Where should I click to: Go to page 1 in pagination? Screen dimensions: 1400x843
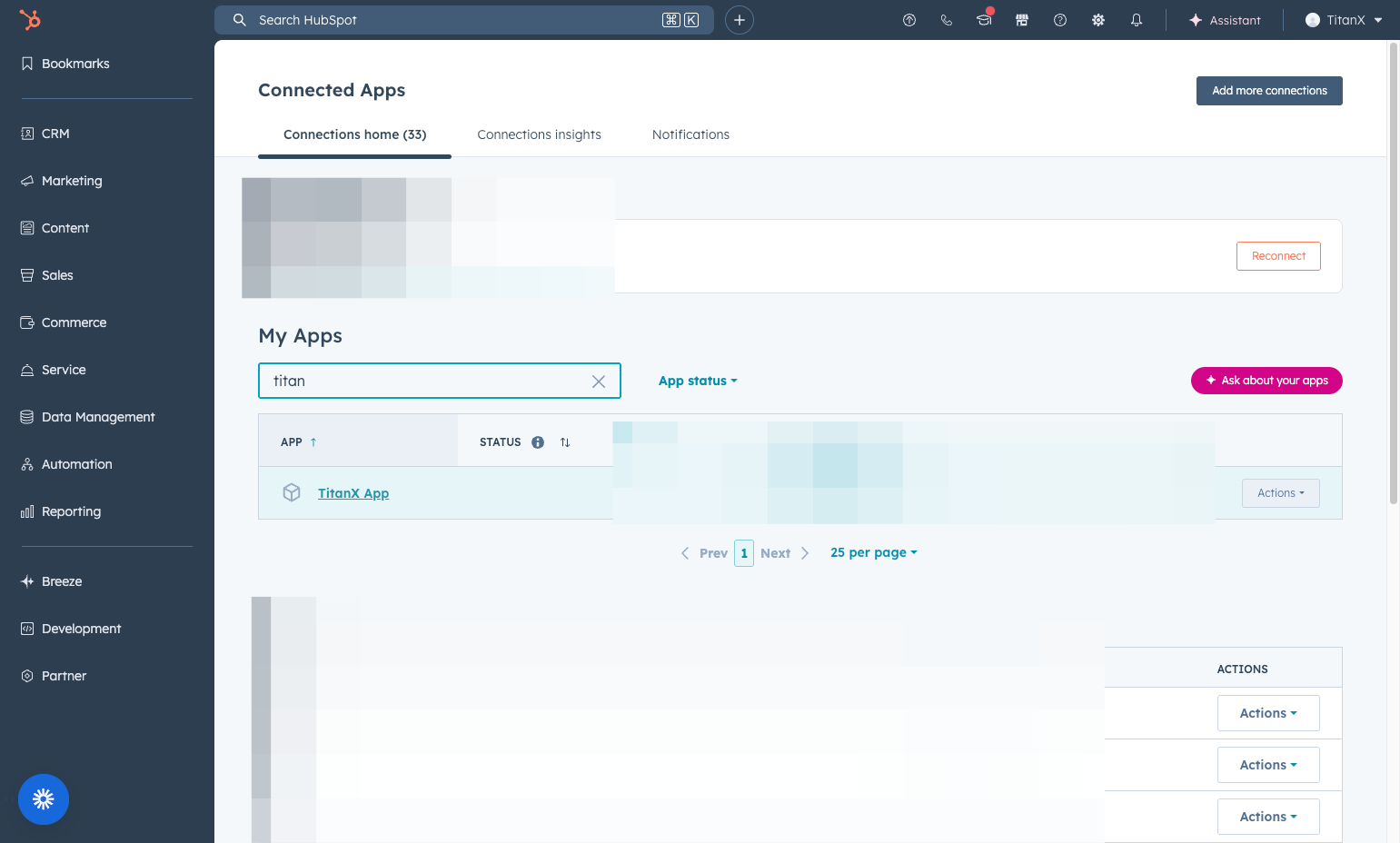pyautogui.click(x=744, y=553)
